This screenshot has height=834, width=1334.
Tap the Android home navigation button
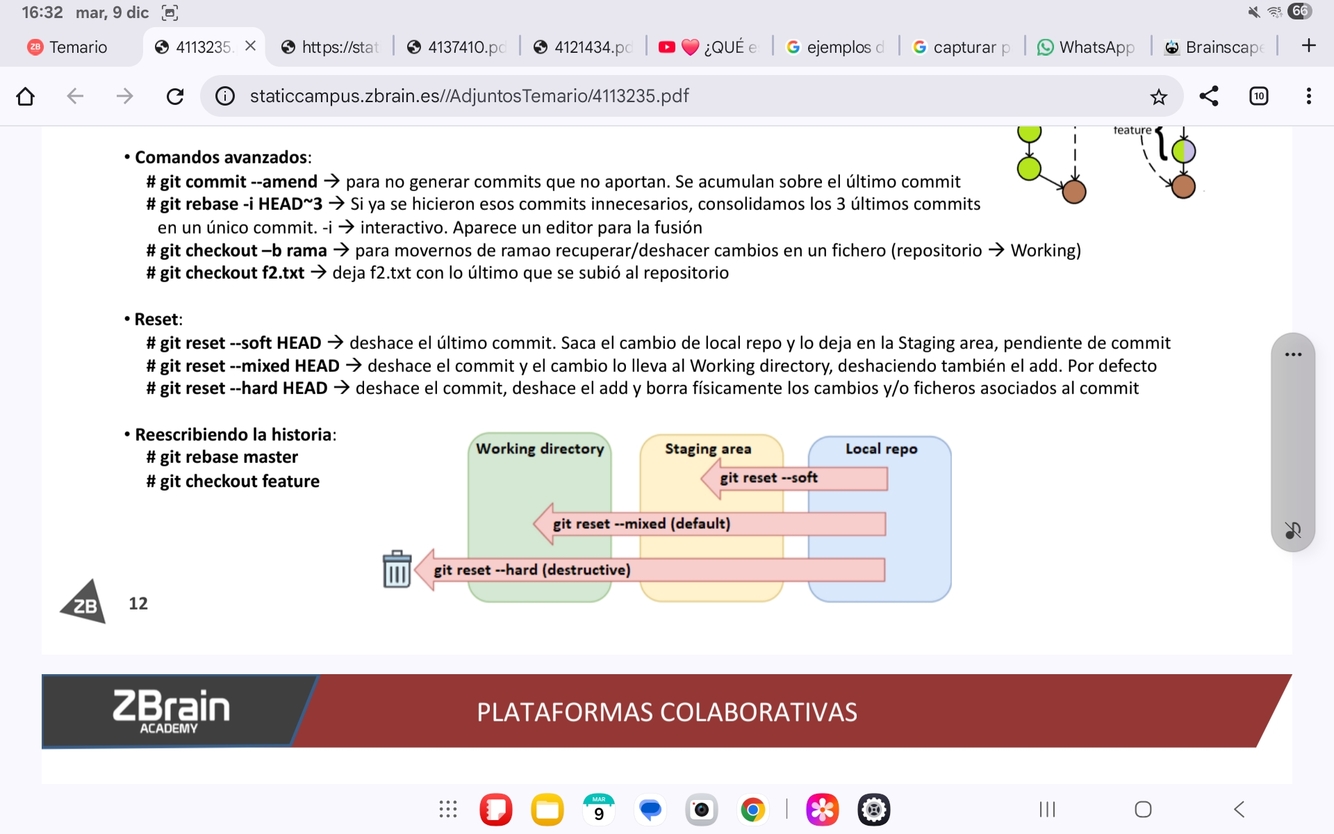click(1143, 809)
